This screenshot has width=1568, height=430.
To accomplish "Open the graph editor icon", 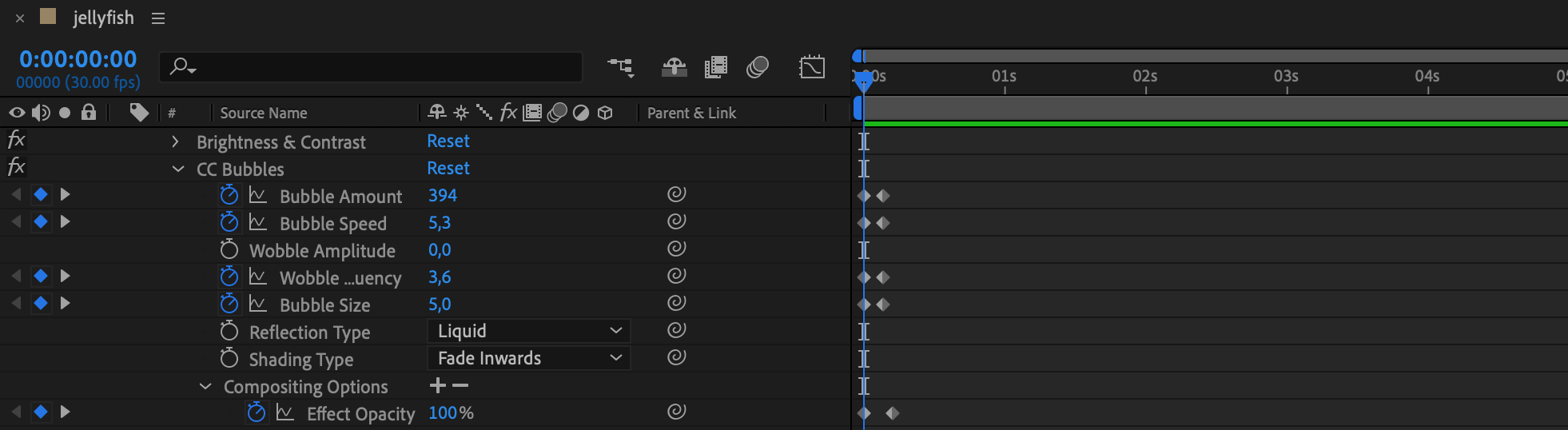I will [x=811, y=67].
